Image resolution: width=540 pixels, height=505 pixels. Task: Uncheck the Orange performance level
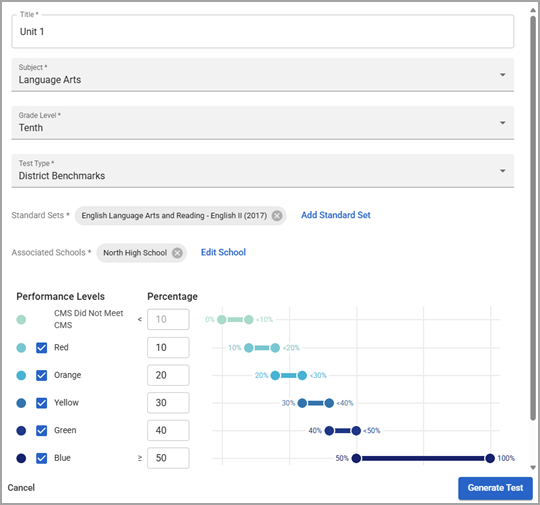point(42,375)
